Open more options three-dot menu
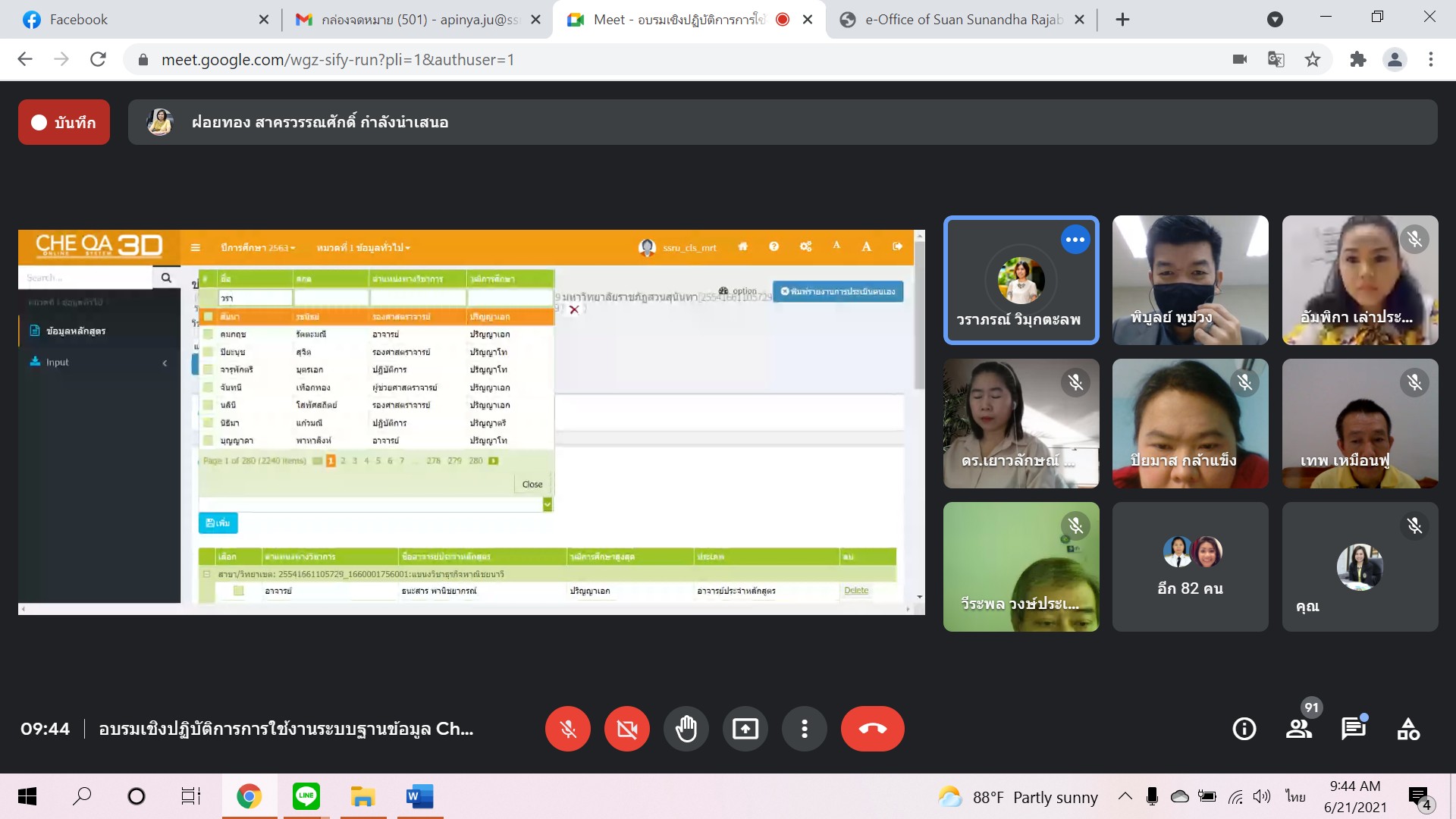 (805, 729)
